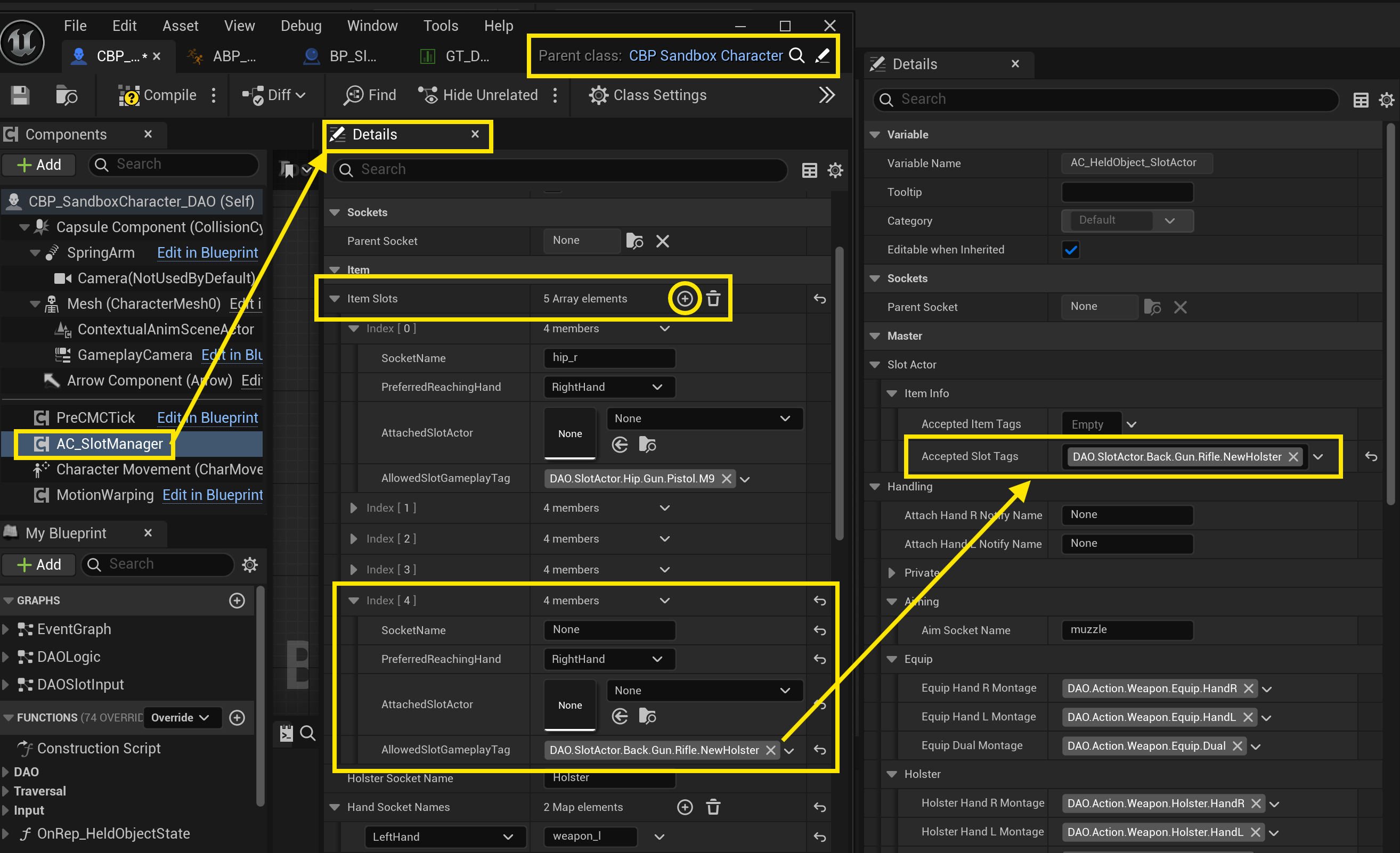Clear Parent Socket in right Details panel
The height and width of the screenshot is (853, 1400).
(x=1180, y=307)
